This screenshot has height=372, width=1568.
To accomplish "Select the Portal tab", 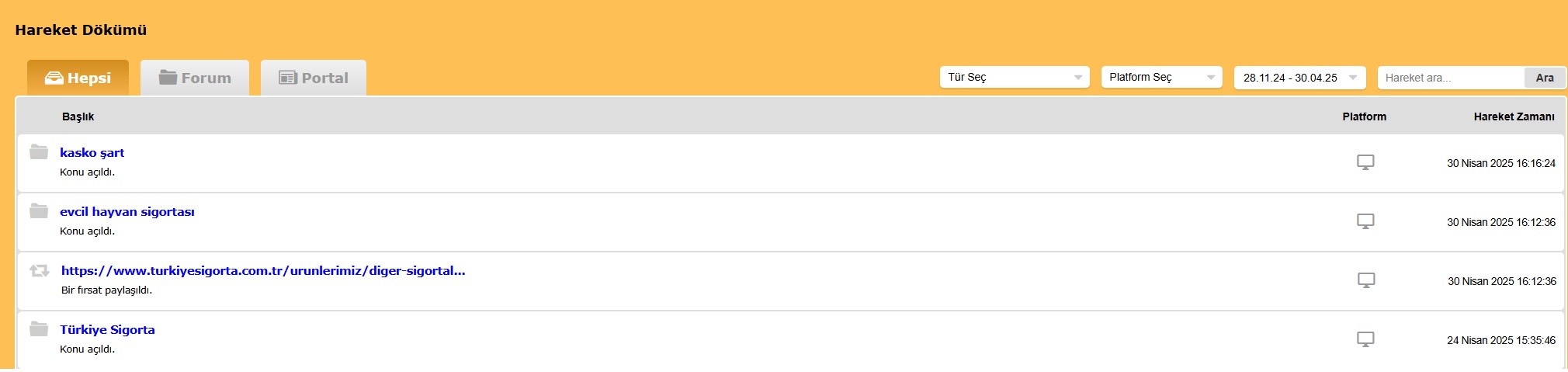I will 314,78.
